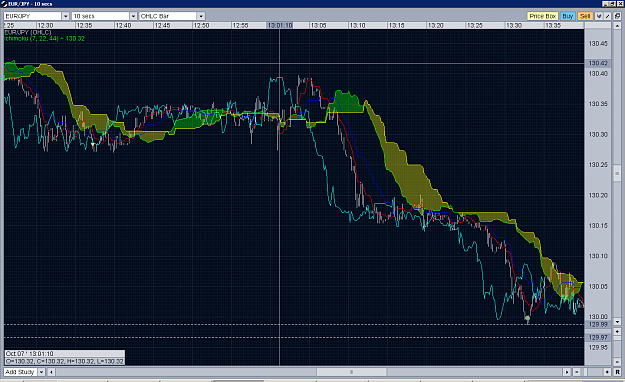Image resolution: width=625 pixels, height=382 pixels.
Task: Click the Add Study button
Action: coord(20,372)
